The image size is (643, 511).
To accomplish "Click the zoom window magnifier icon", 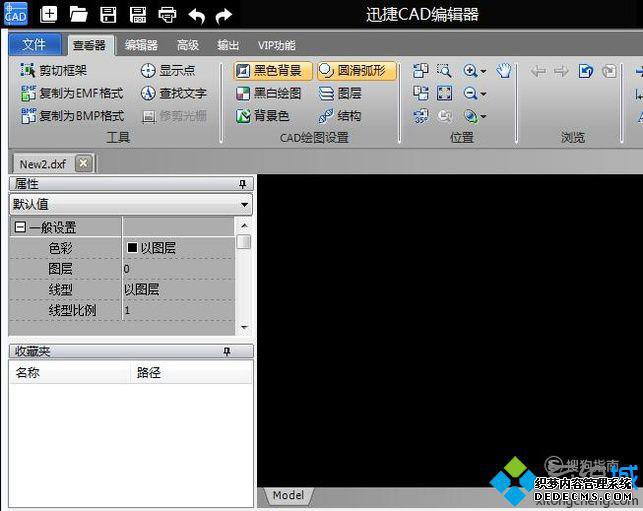I will (x=444, y=71).
